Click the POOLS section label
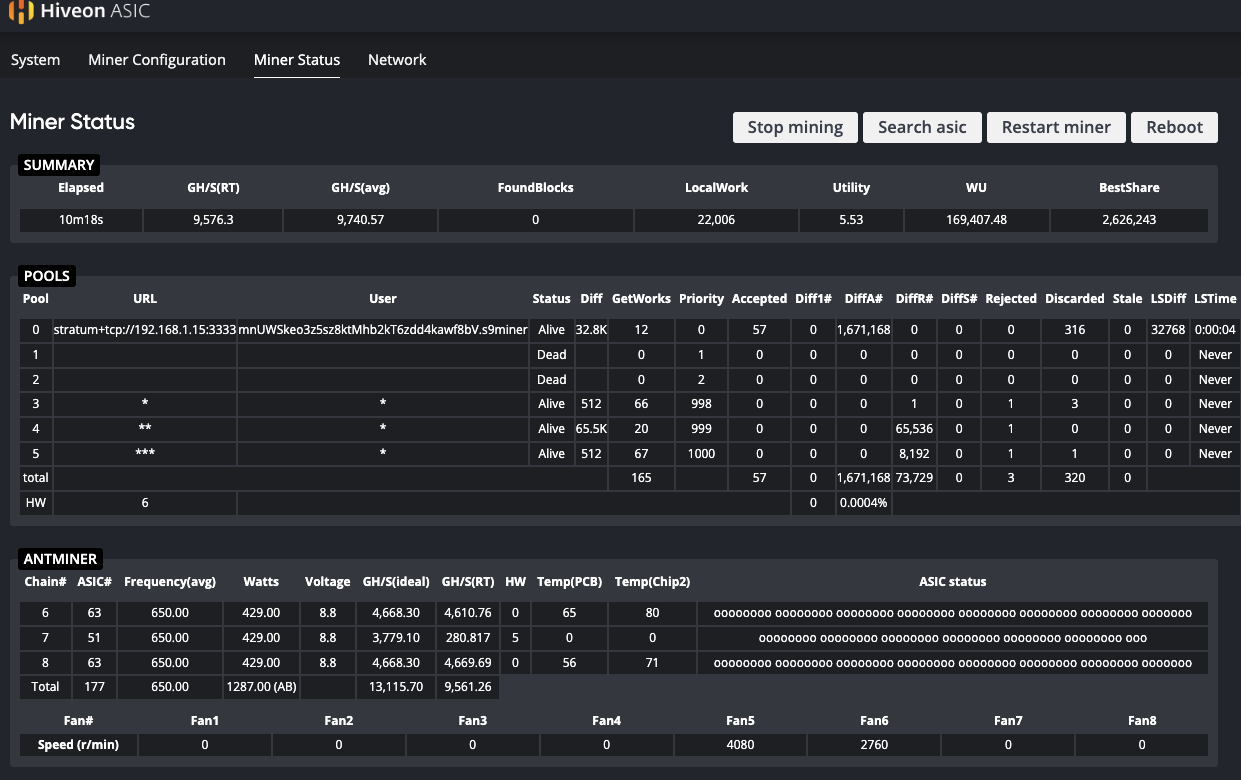The image size is (1241, 780). pyautogui.click(x=48, y=276)
